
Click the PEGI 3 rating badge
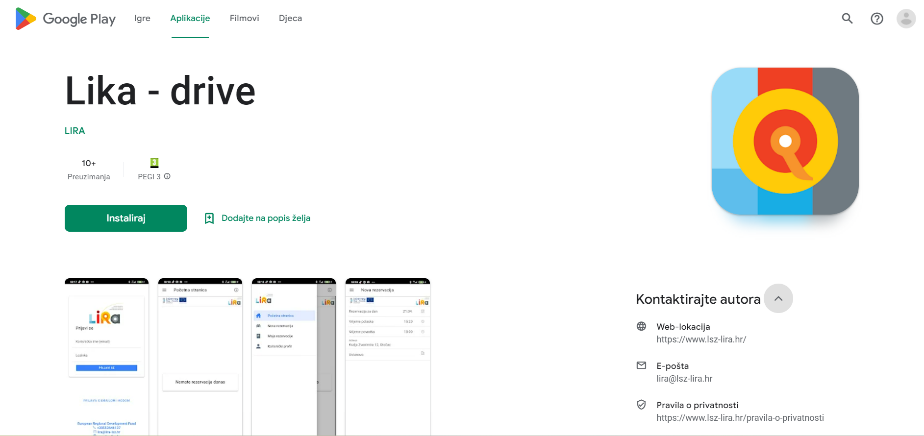click(x=154, y=163)
